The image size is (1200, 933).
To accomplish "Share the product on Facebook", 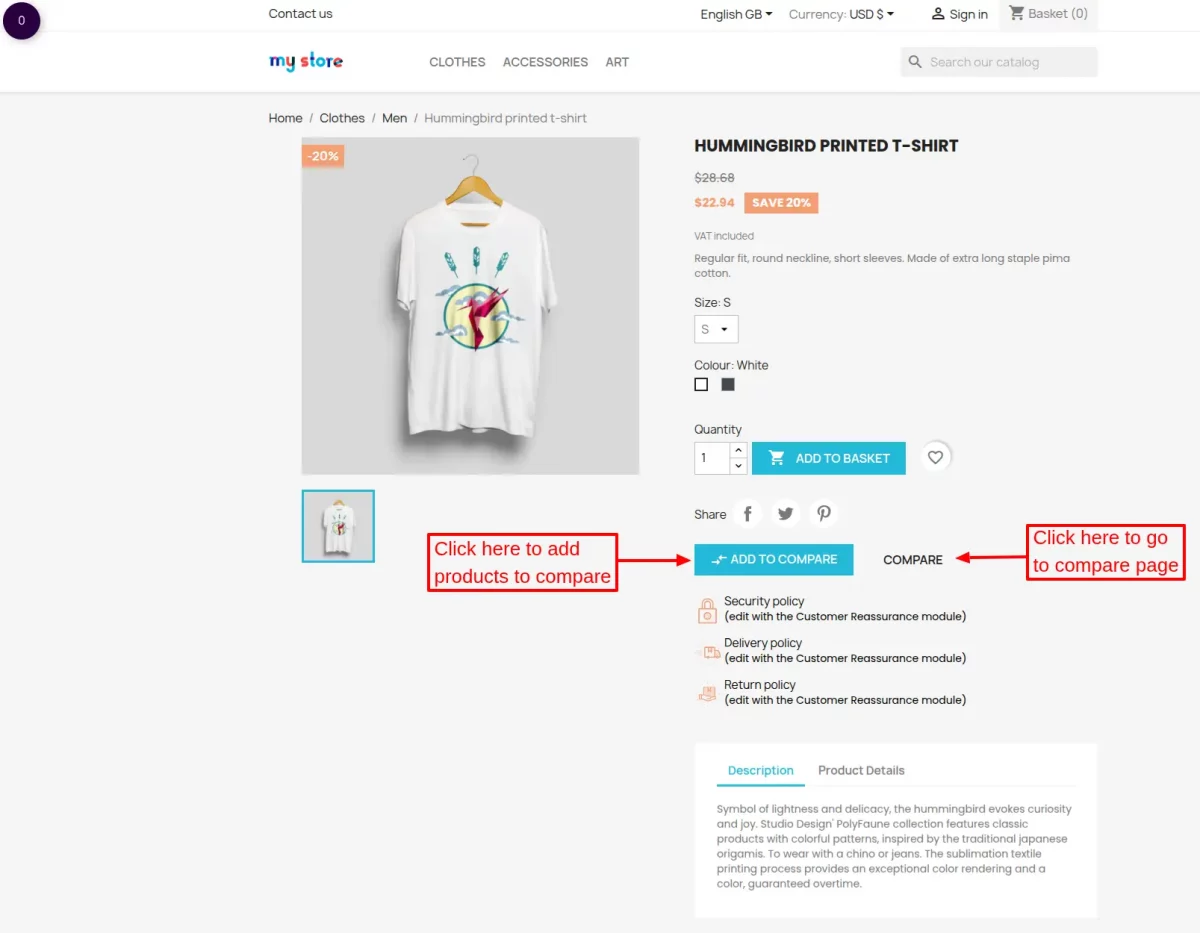I will point(747,512).
